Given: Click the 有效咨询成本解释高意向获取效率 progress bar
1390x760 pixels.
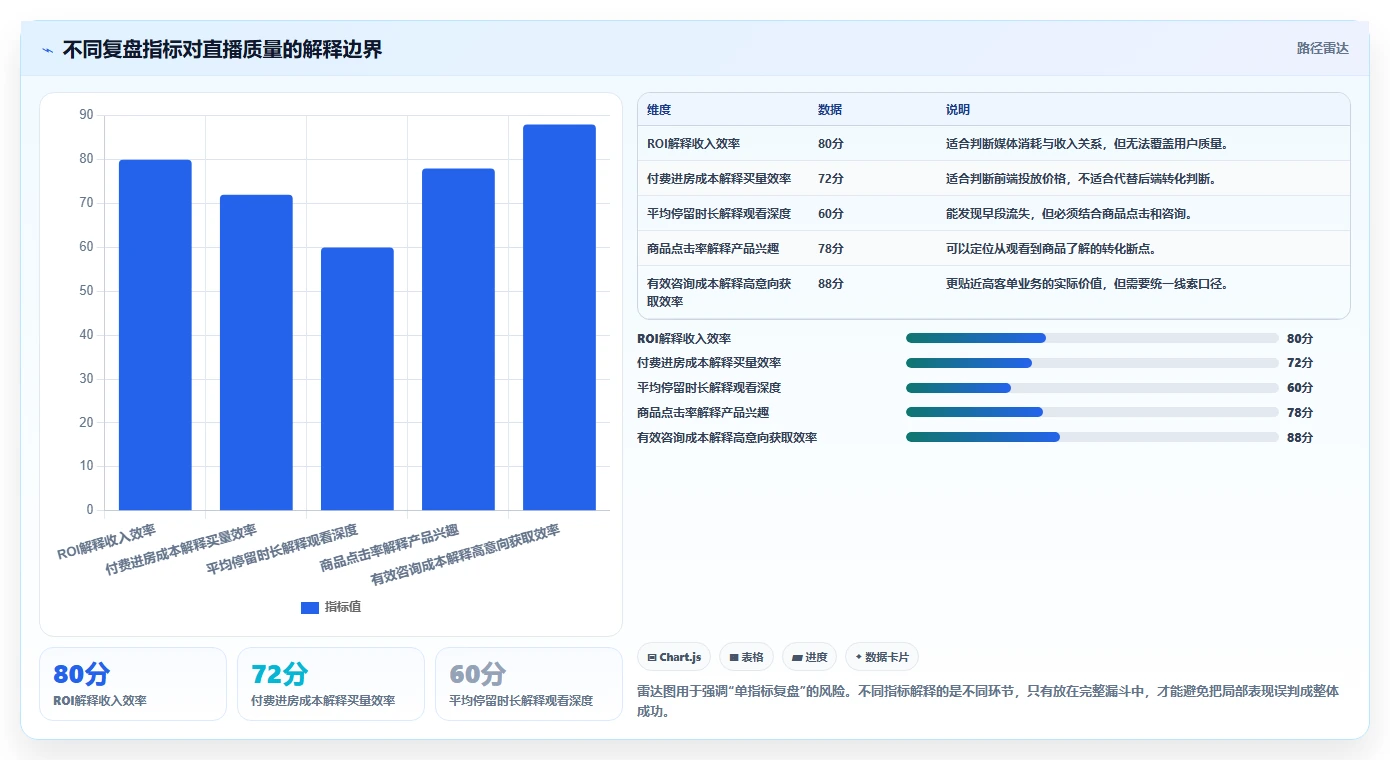Looking at the screenshot, I should click(1092, 437).
